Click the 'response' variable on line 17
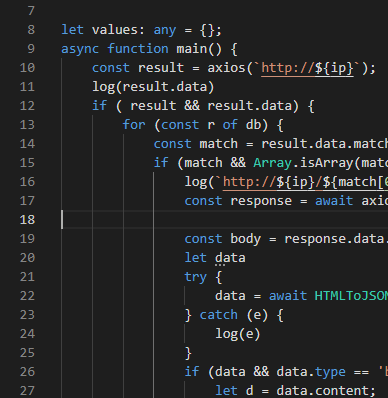The image size is (388, 398). point(261,201)
